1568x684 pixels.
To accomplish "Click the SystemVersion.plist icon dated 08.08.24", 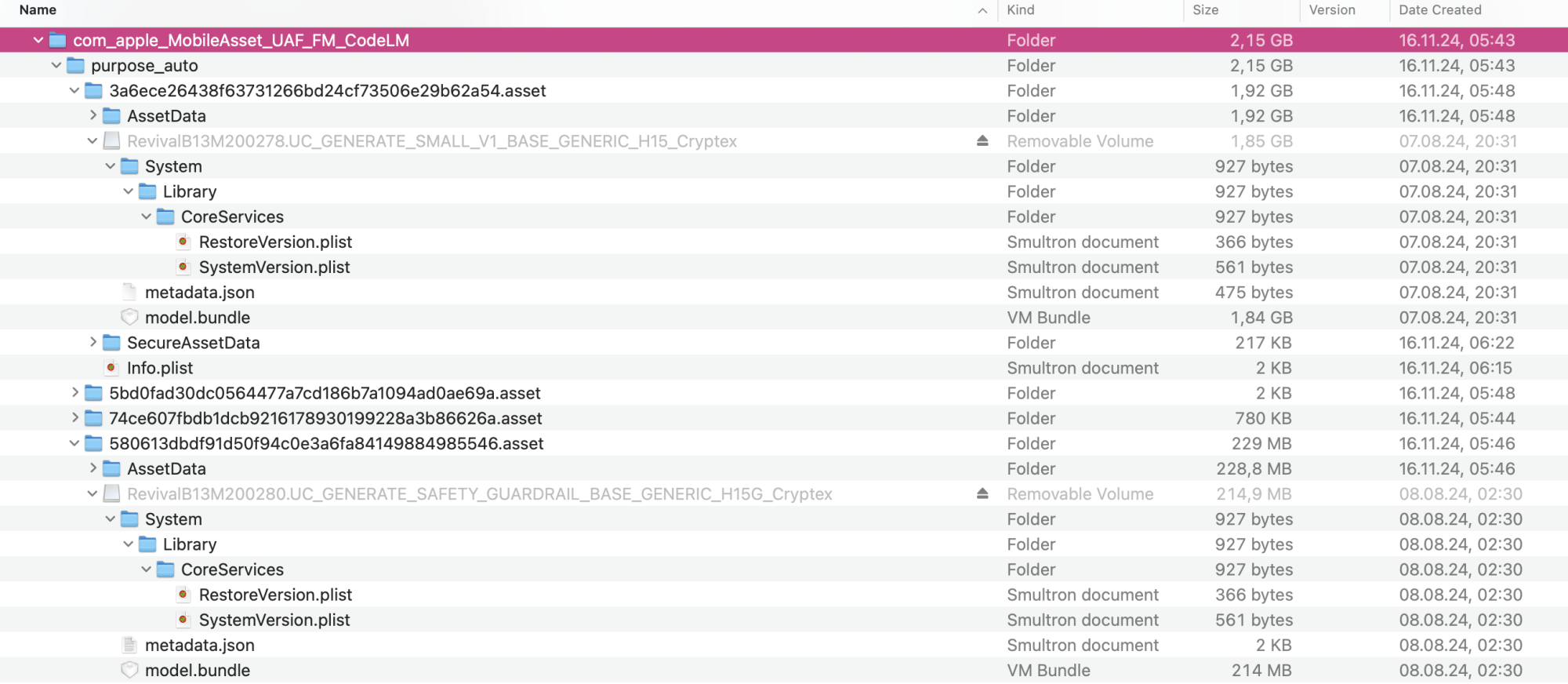I will pyautogui.click(x=183, y=619).
